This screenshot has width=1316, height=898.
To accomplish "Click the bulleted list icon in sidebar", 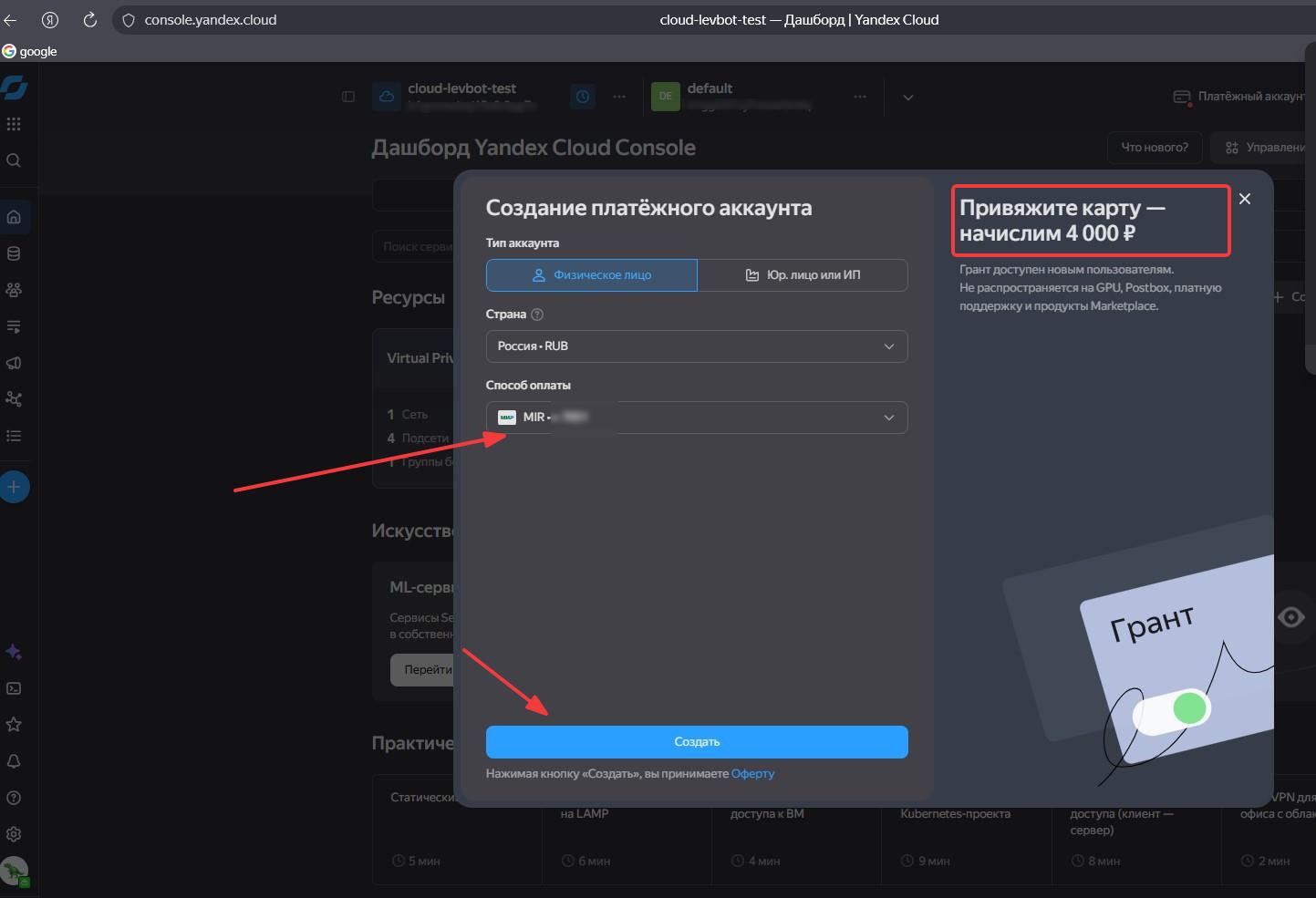I will (x=14, y=436).
